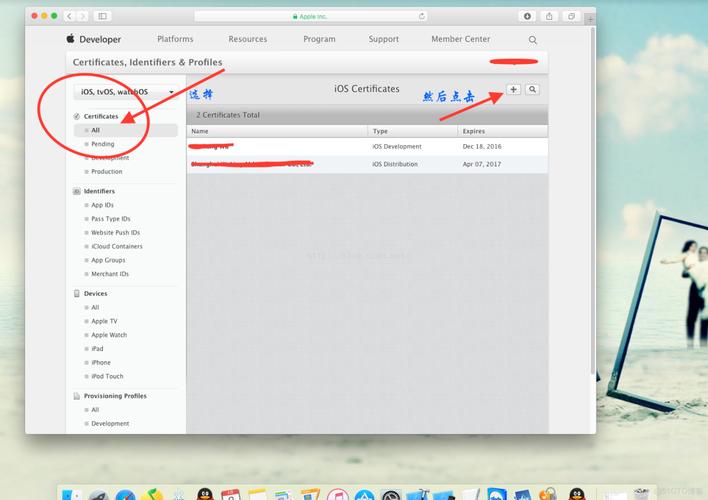The height and width of the screenshot is (500, 708).
Task: Click the Identifiers section icon
Action: 77,192
